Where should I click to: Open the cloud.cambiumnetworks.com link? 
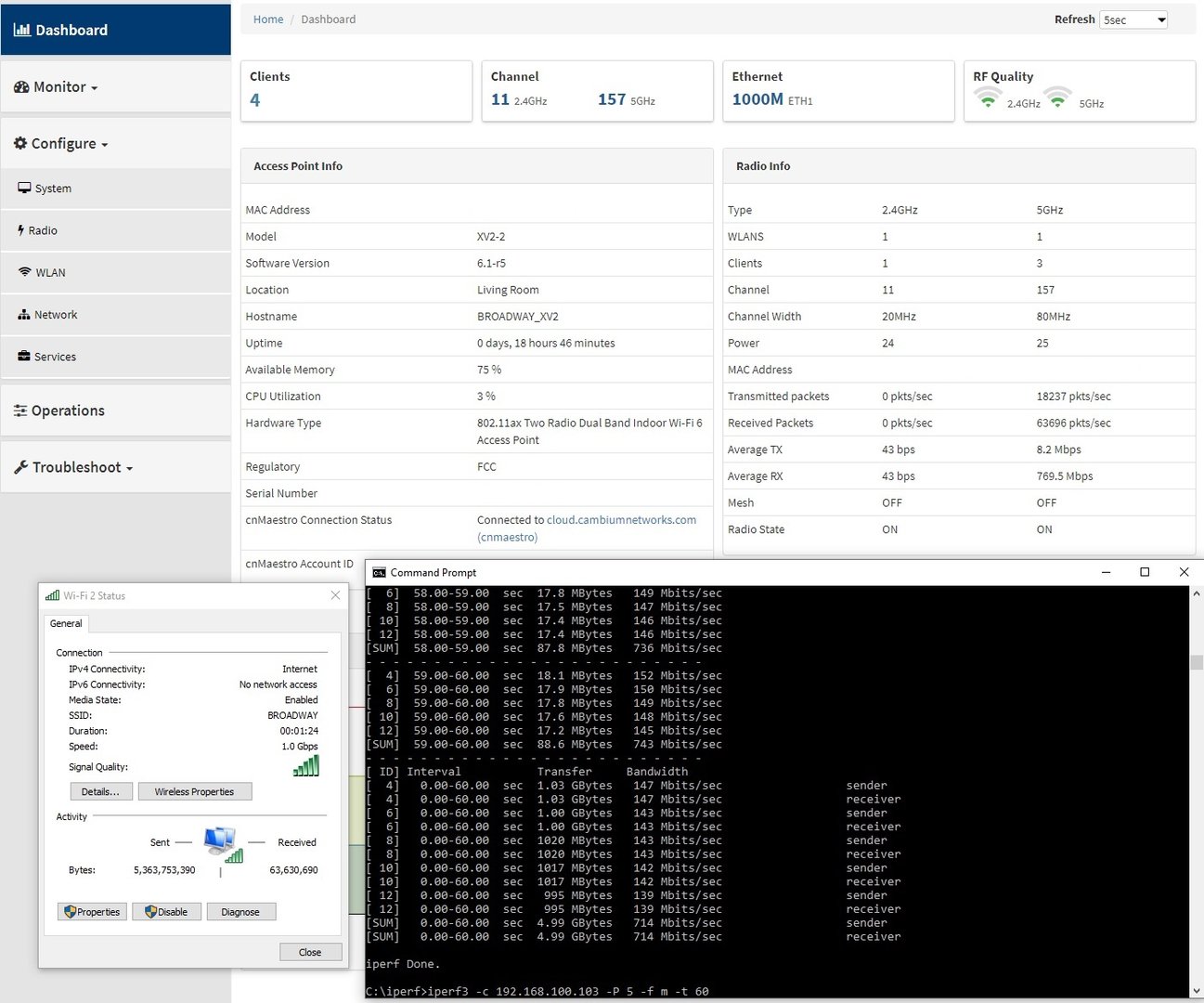[621, 520]
